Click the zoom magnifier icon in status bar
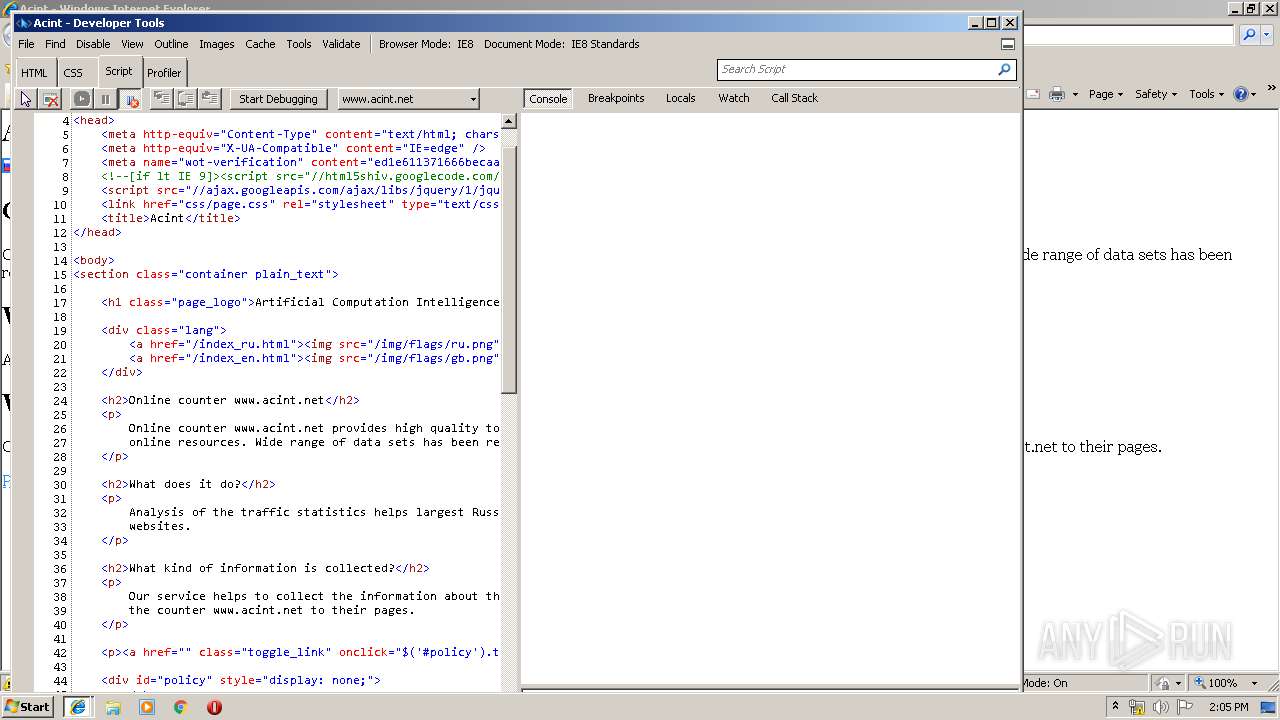Image resolution: width=1280 pixels, height=720 pixels. coord(1198,683)
